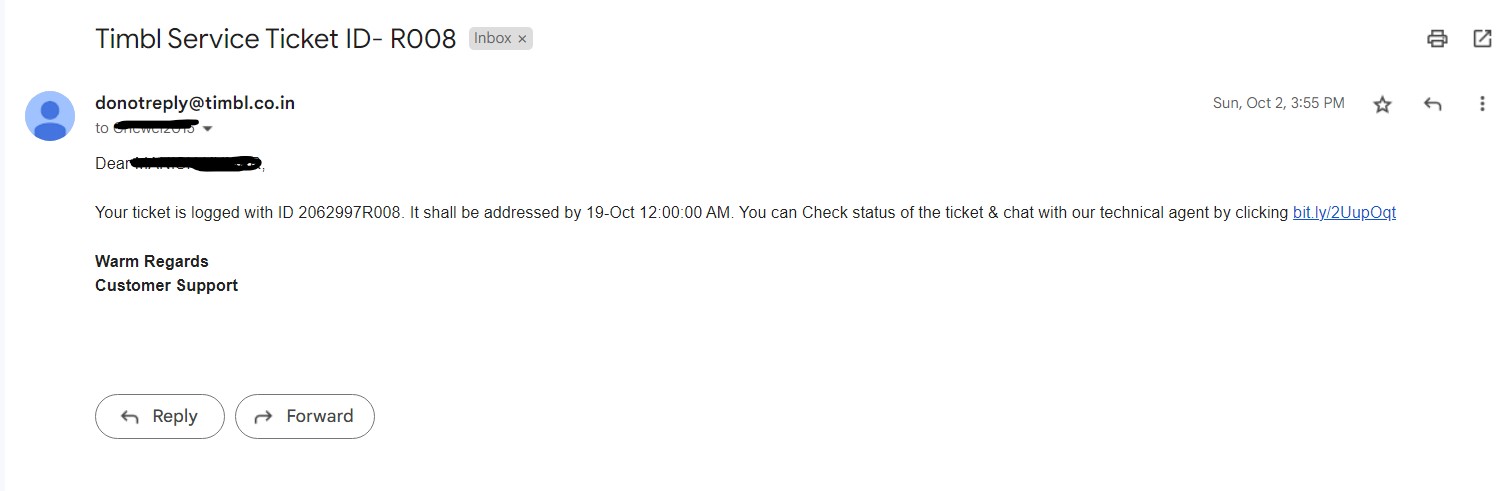This screenshot has height=491, width=1506.
Task: Star the Timbl Service Ticket email
Action: pos(1382,104)
